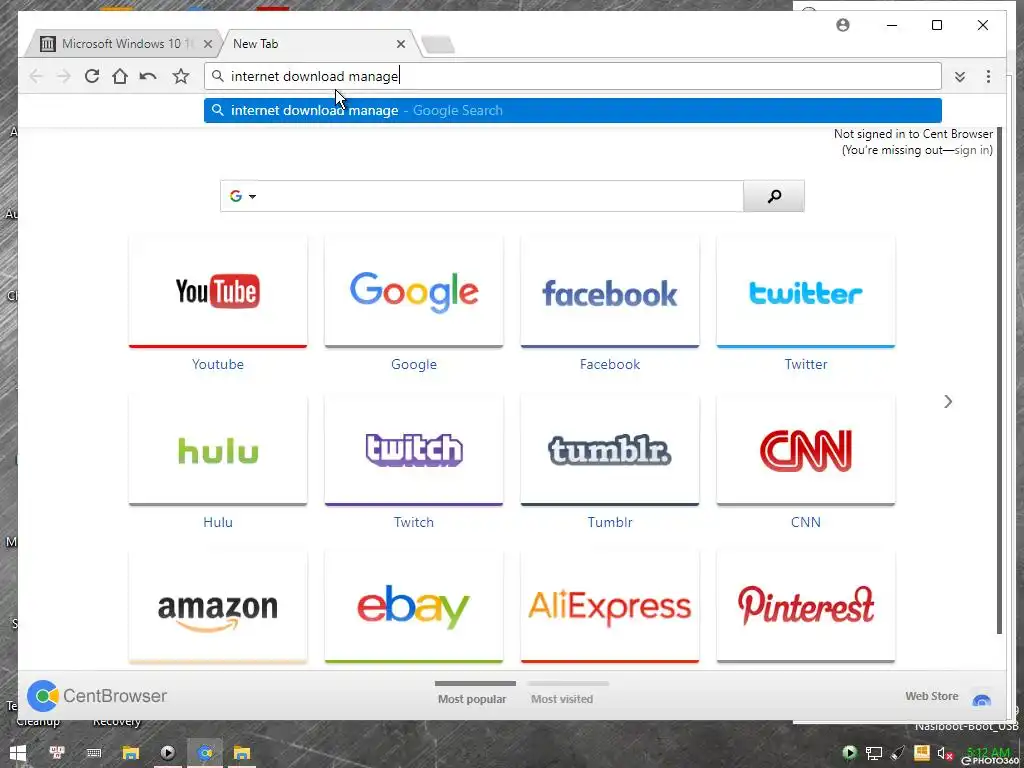Viewport: 1024px width, 768px height.
Task: Open the AliExpress speed dial tile
Action: tap(610, 607)
